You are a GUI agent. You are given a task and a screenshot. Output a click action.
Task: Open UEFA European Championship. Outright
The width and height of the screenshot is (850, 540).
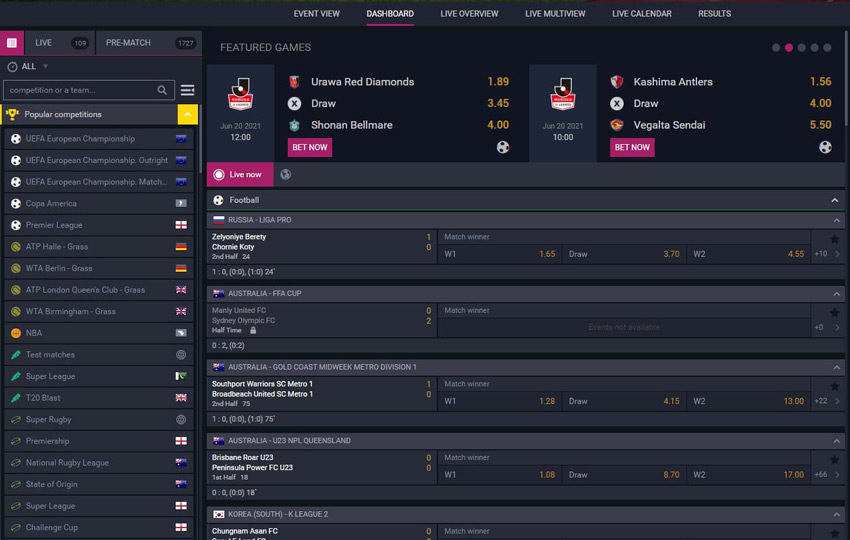(x=99, y=160)
